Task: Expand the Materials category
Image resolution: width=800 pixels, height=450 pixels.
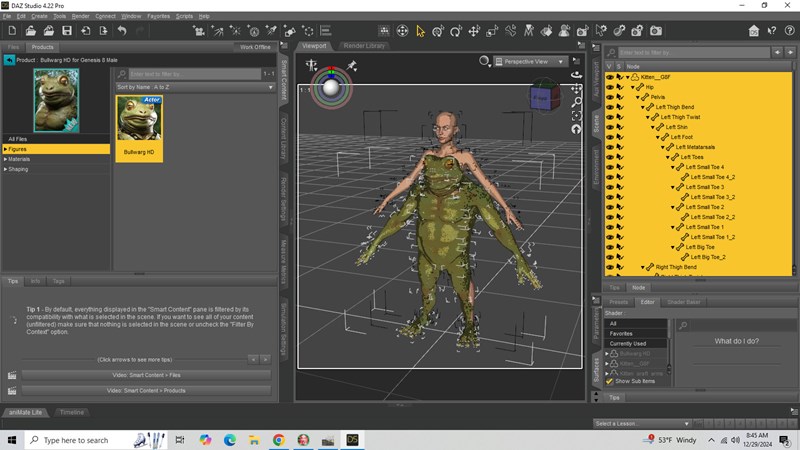Action: pos(6,159)
